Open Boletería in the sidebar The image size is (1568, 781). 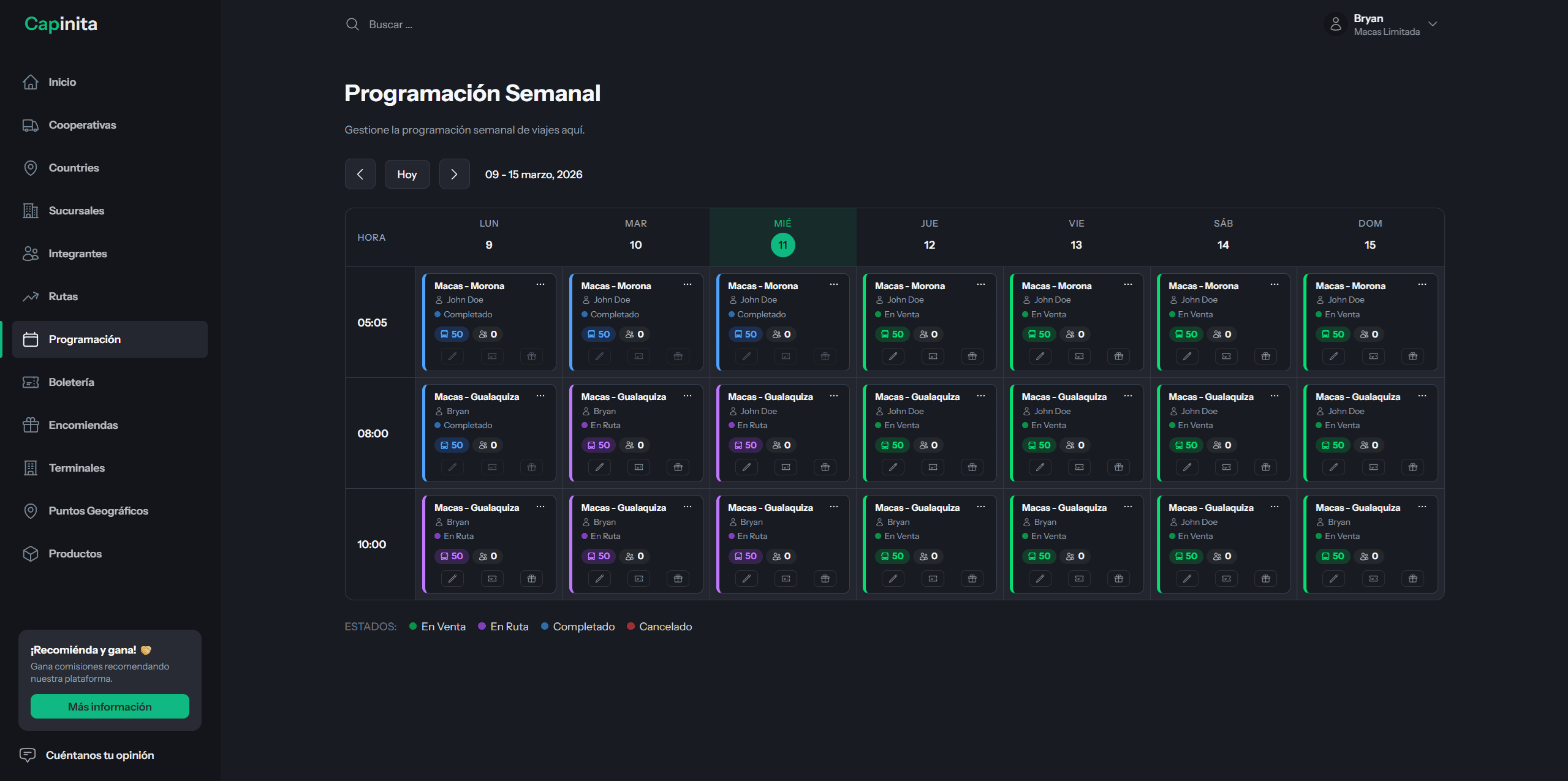(x=71, y=382)
